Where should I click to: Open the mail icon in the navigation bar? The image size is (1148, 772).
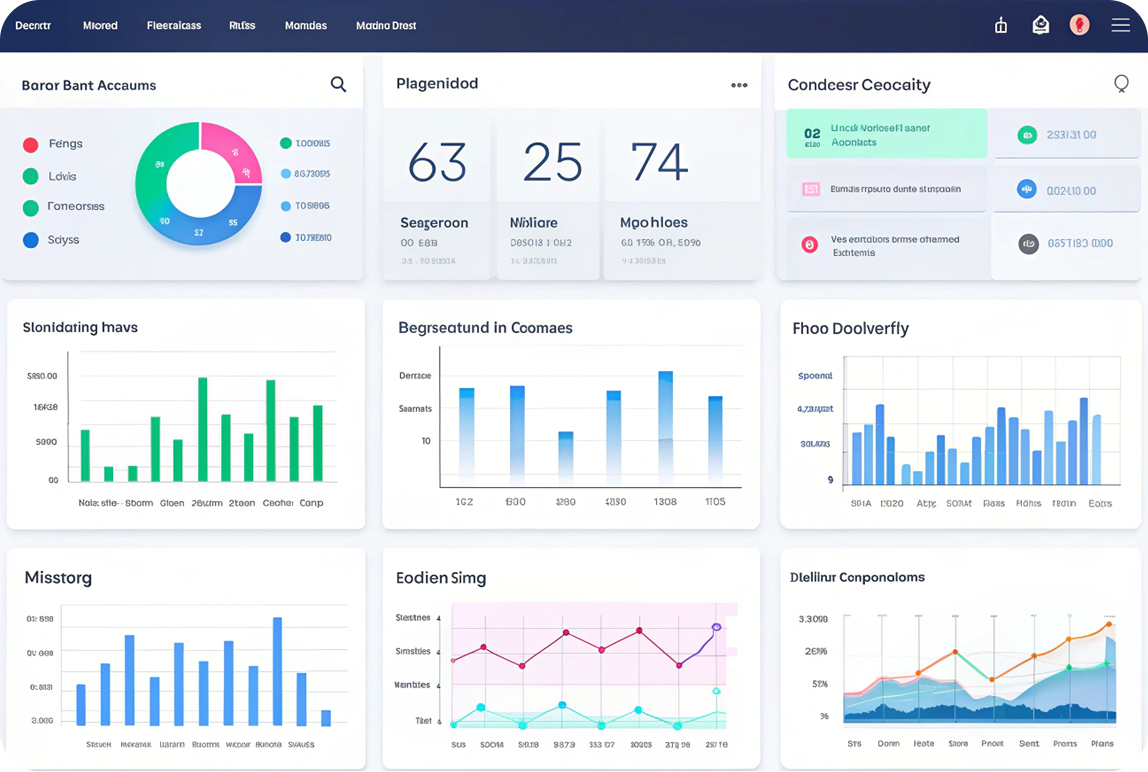1040,25
